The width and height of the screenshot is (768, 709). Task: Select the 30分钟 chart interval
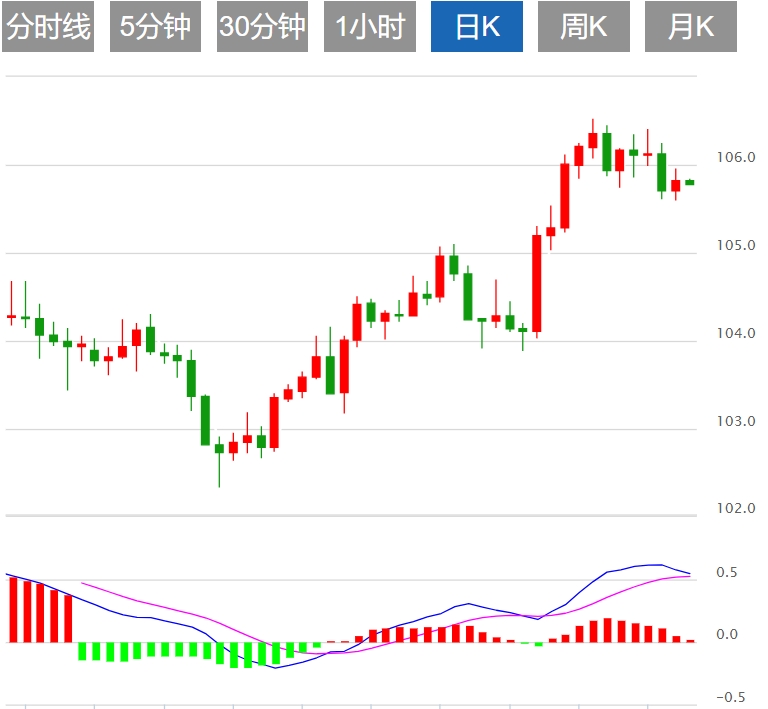[x=263, y=26]
